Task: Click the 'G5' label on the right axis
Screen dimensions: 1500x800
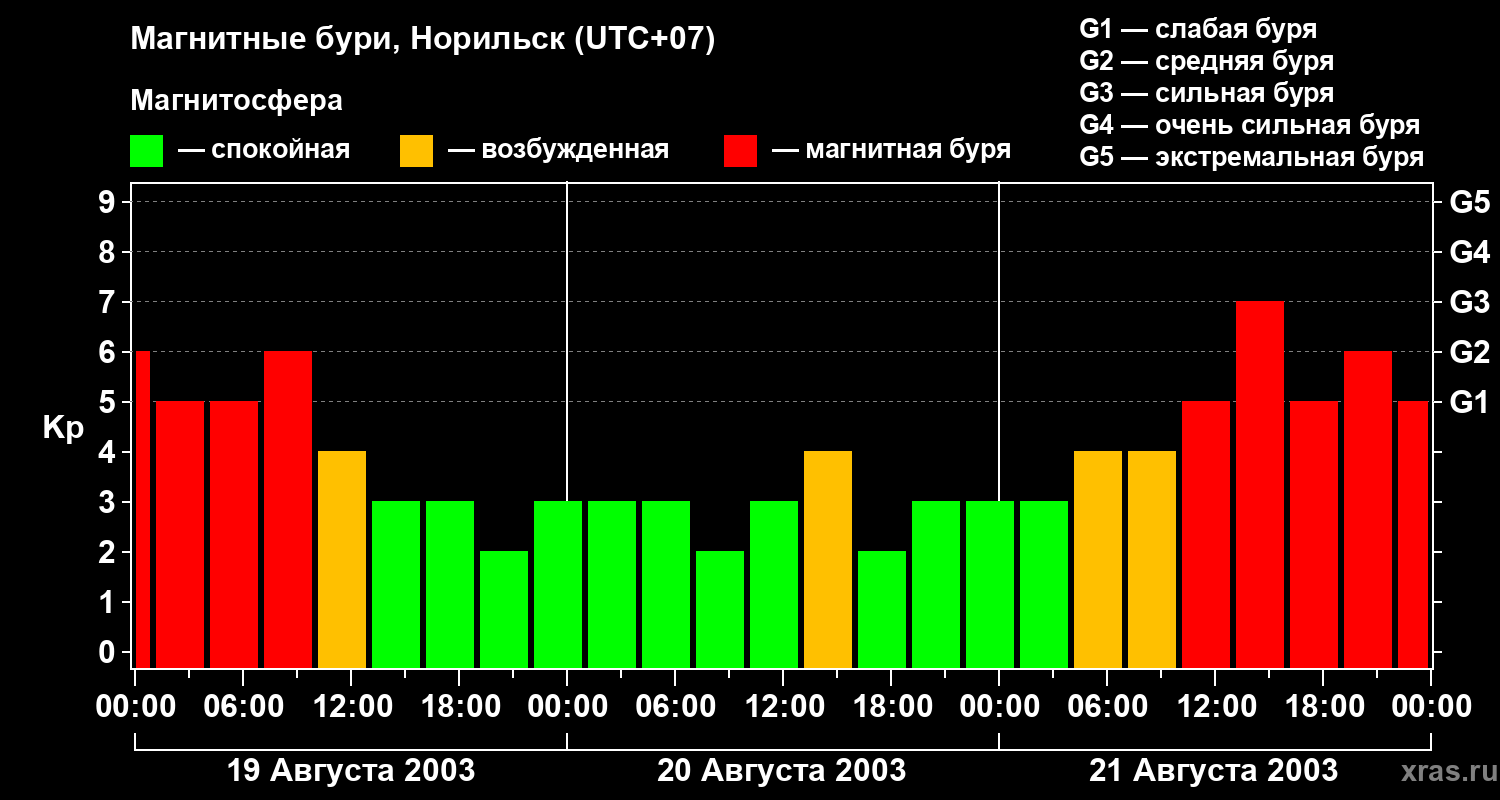Action: coord(1469,202)
